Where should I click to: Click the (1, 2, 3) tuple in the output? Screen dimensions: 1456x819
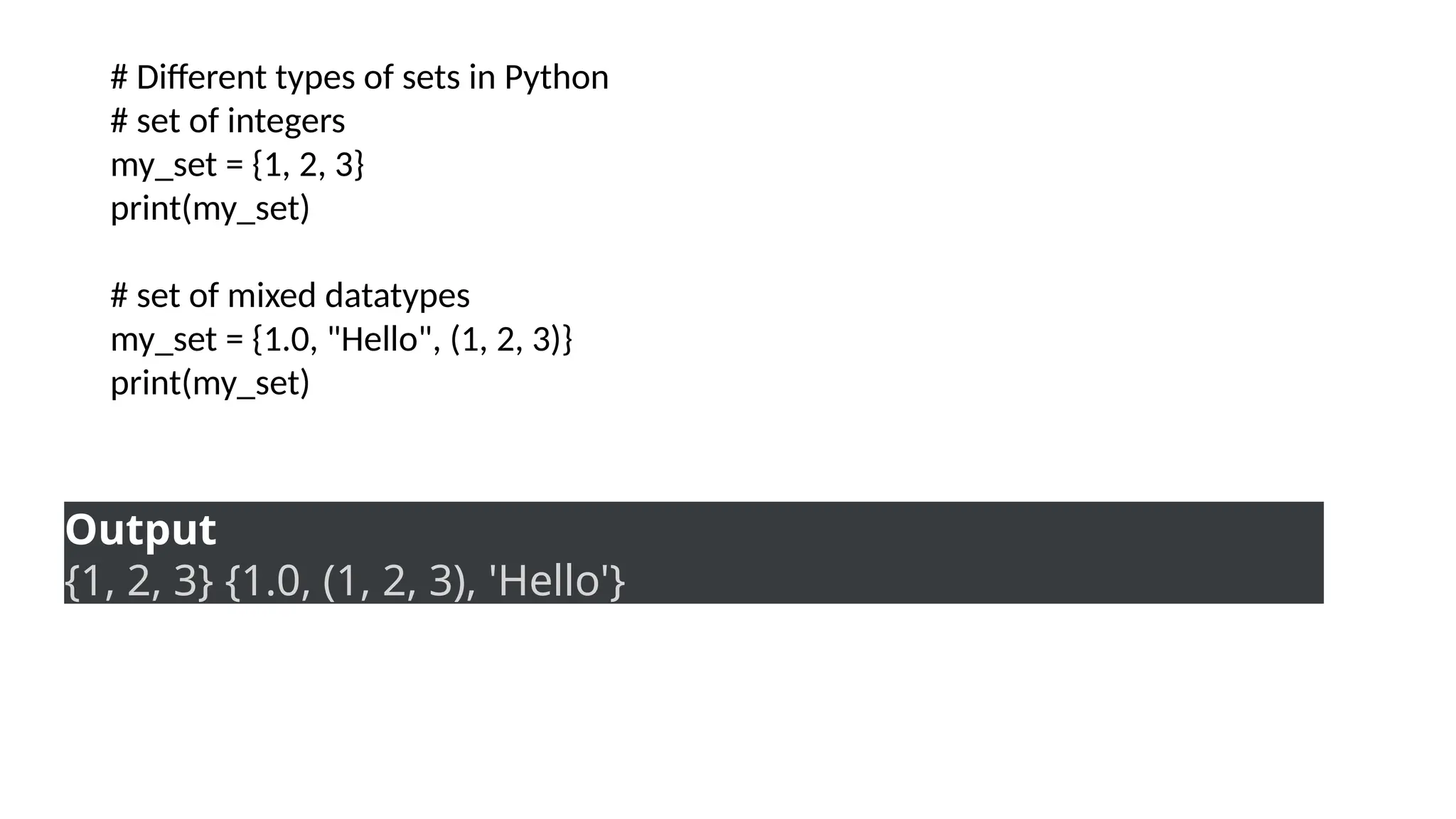(395, 581)
